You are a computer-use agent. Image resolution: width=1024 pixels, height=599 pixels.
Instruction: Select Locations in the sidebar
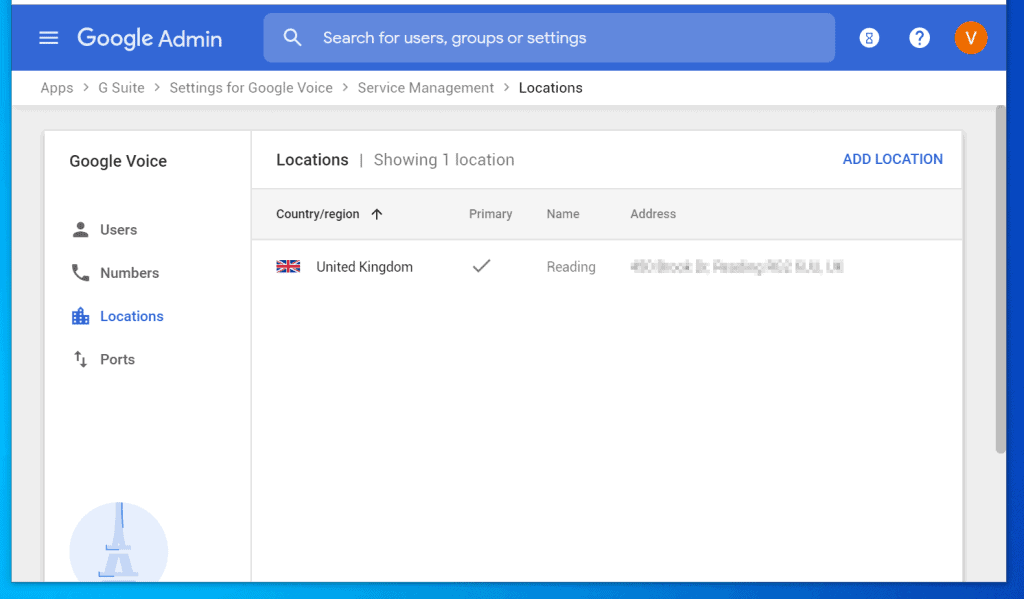coord(131,316)
